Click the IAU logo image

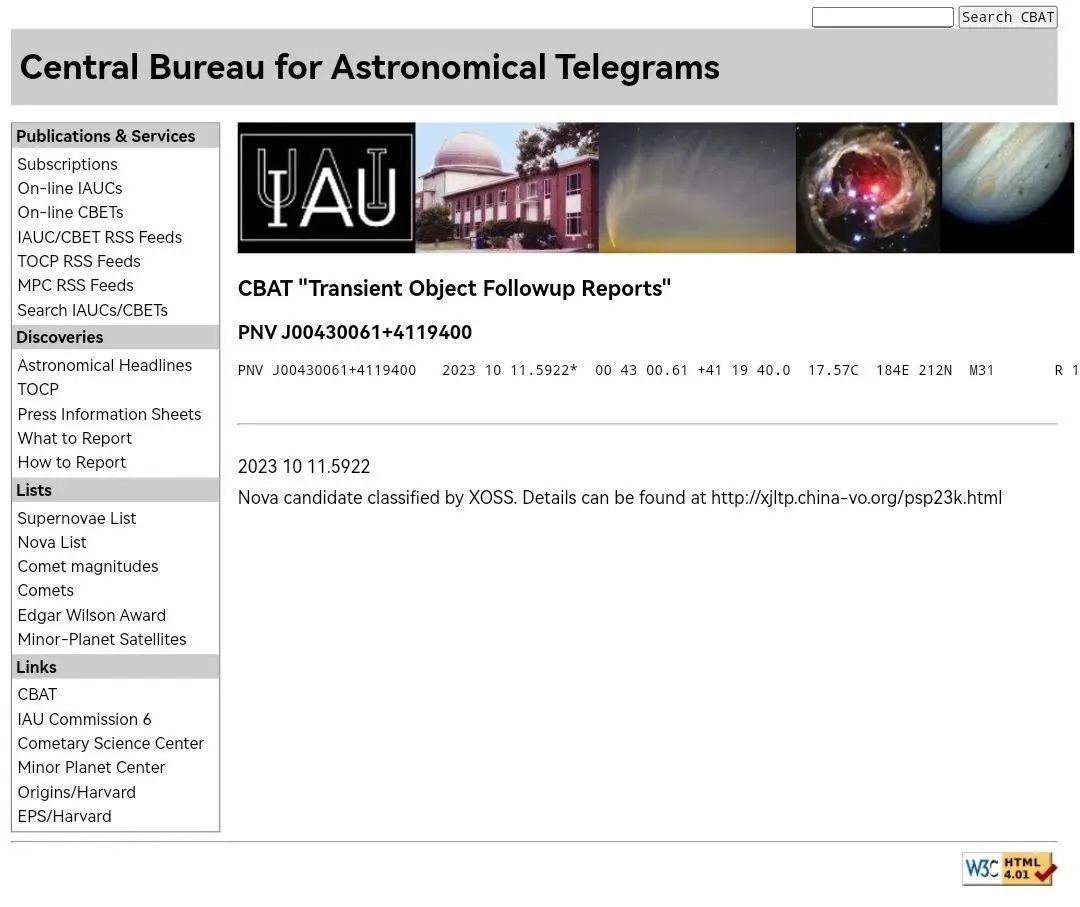point(326,188)
